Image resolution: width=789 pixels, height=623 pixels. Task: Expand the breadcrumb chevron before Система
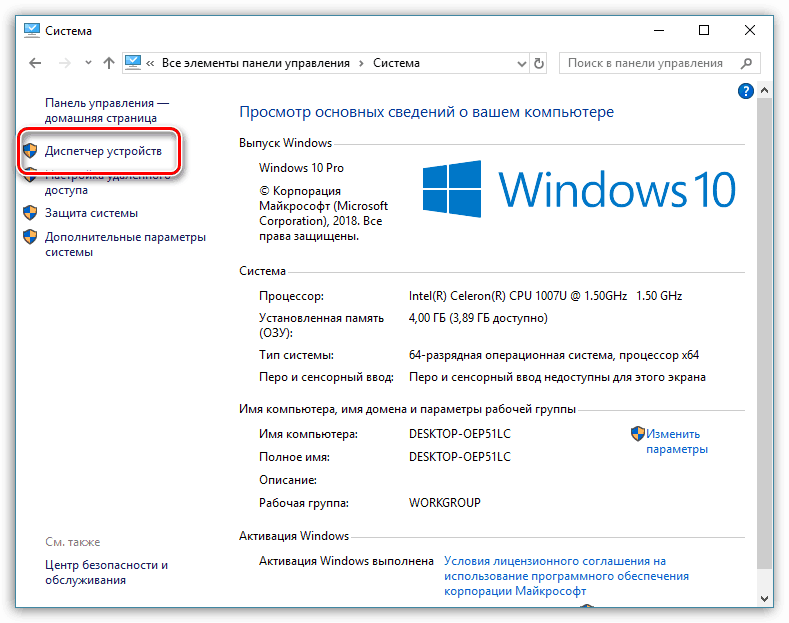(x=361, y=63)
